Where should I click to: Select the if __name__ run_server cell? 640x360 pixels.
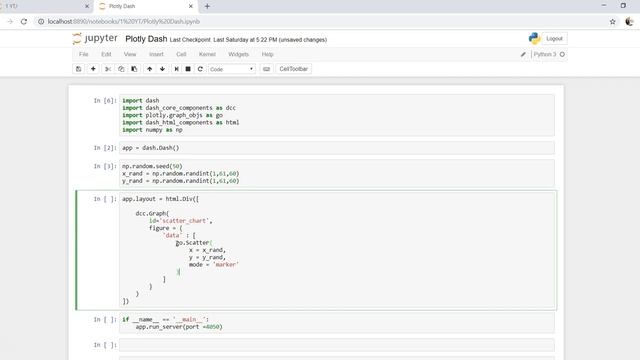(337, 323)
